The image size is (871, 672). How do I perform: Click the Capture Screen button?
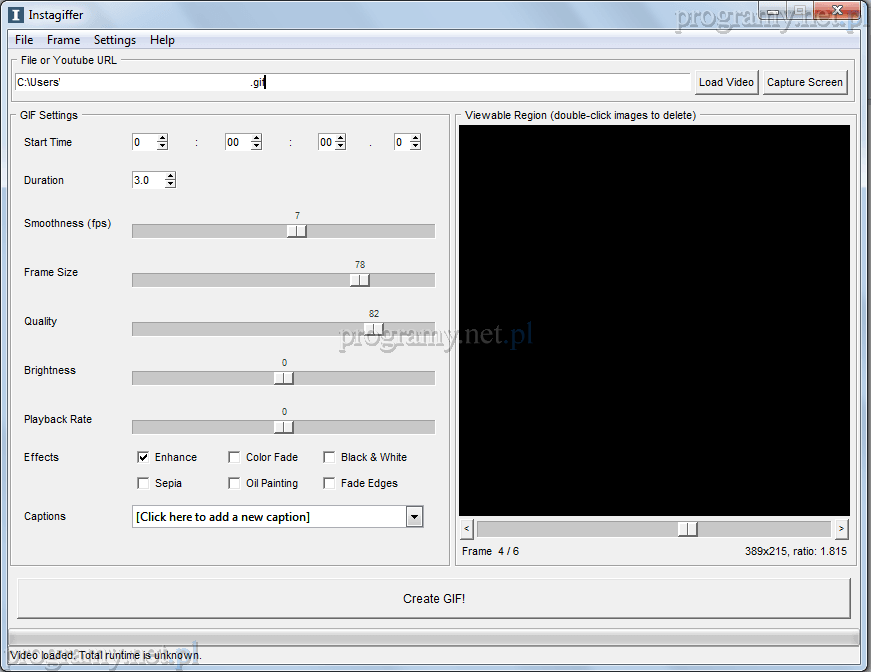(x=805, y=82)
